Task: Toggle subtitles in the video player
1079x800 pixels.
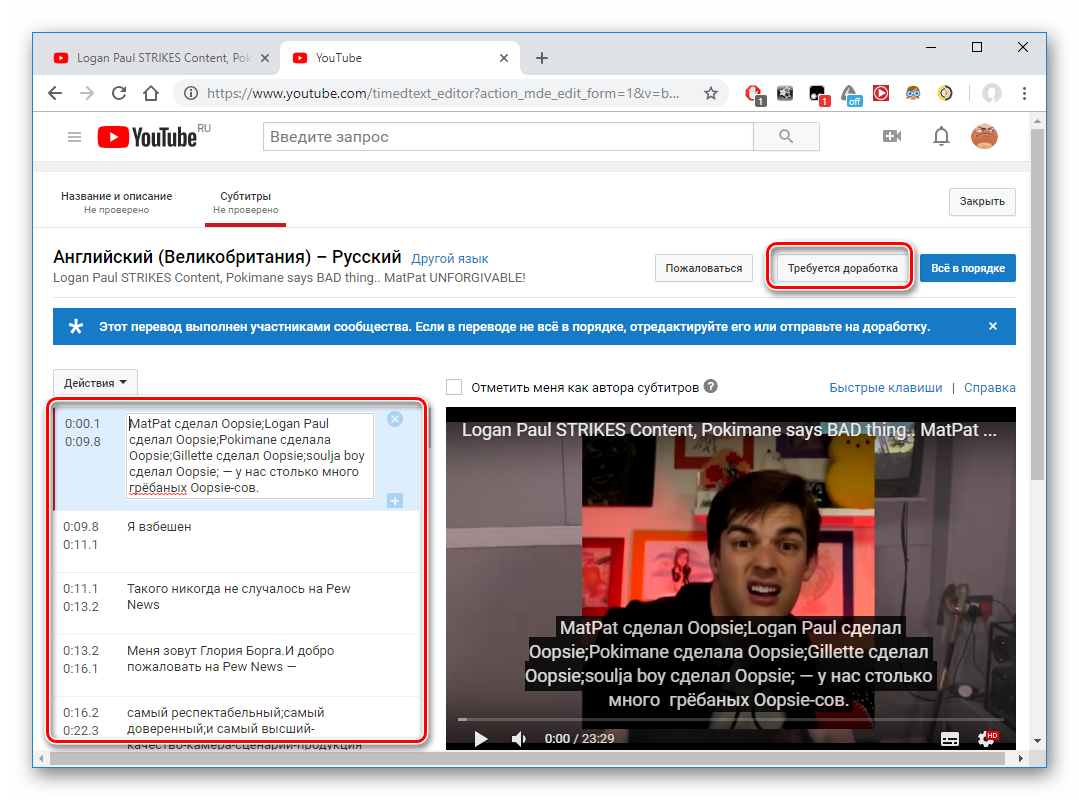Action: pos(950,738)
